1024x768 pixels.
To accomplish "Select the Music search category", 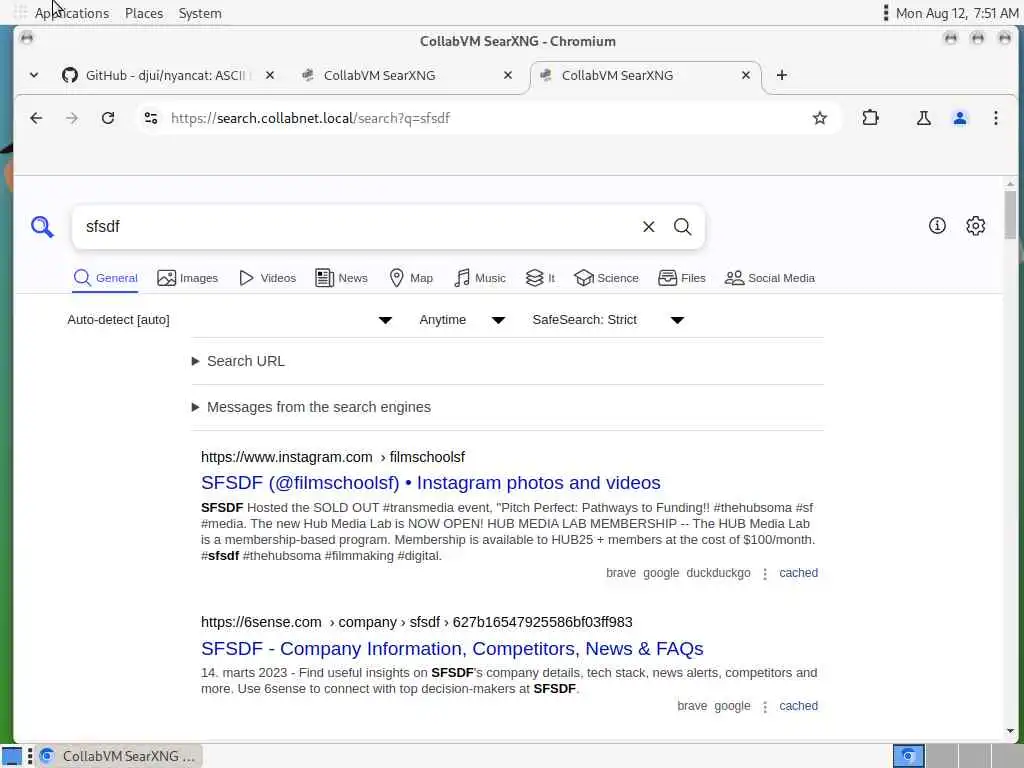I will point(480,278).
